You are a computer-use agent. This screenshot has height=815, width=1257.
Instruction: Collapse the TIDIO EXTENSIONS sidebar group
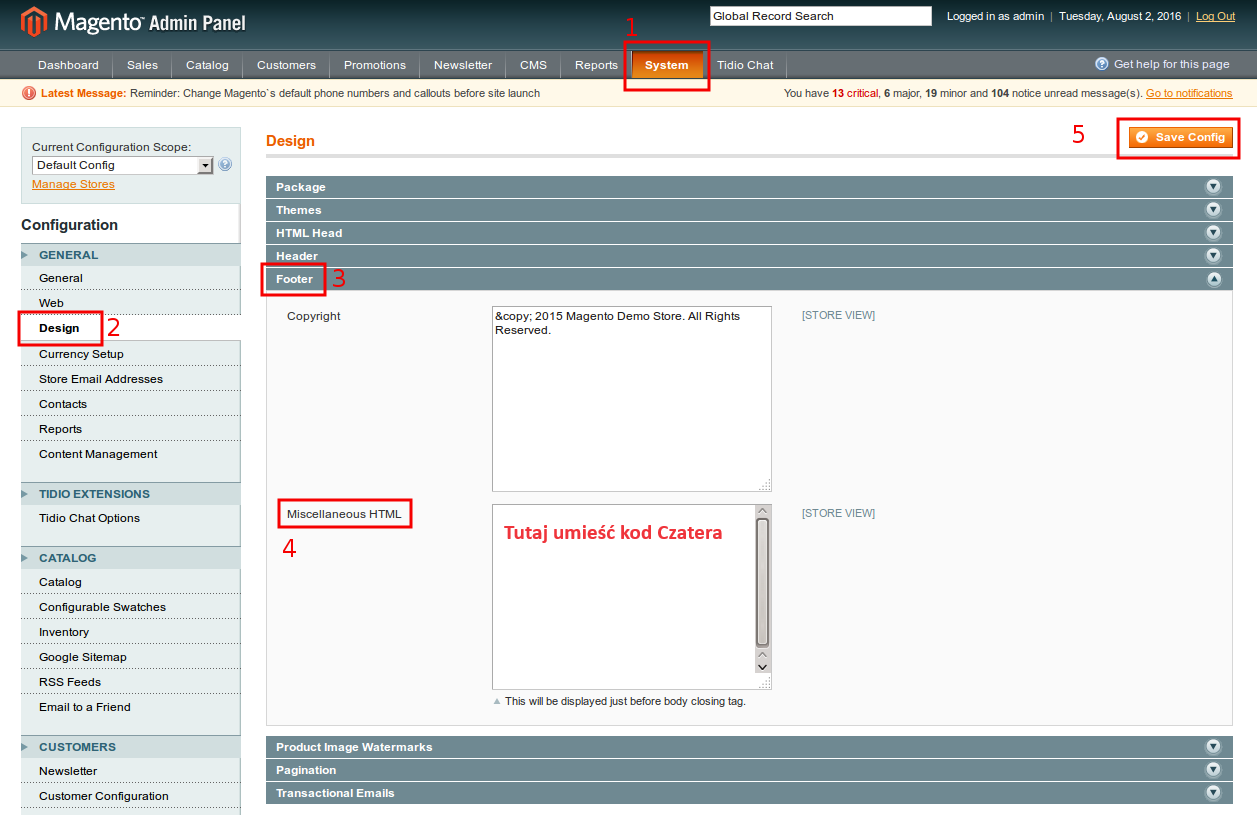(130, 494)
